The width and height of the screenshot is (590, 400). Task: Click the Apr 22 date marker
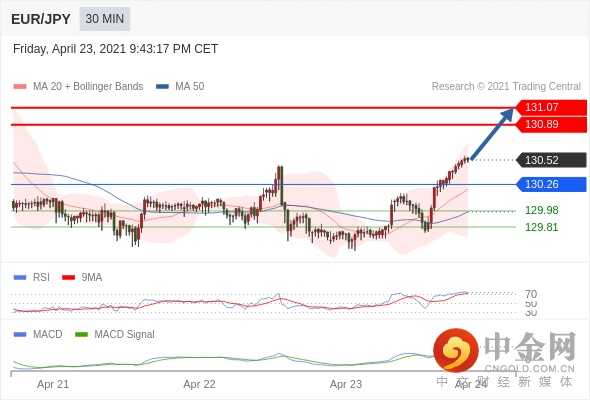(199, 384)
